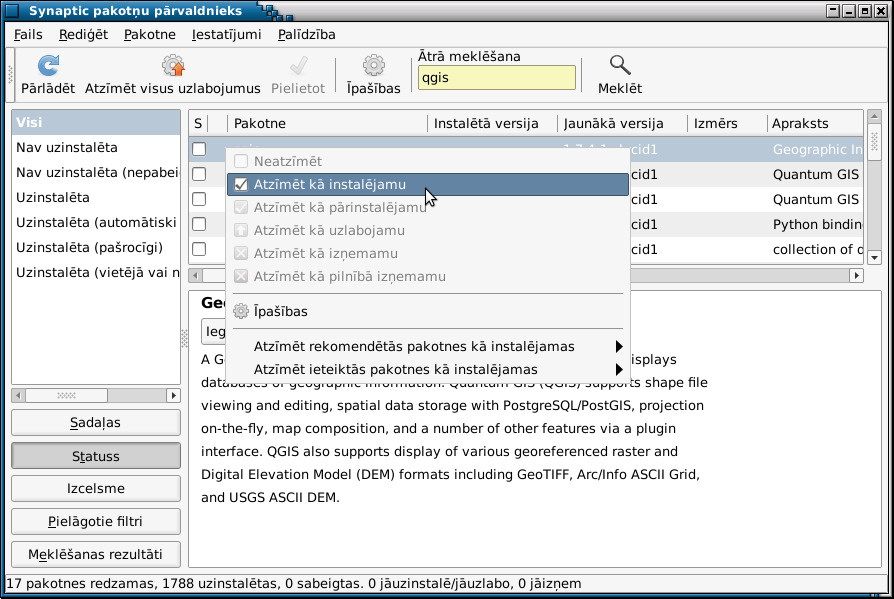The image size is (894, 599).
Task: Sort by the S column header
Action: point(198,124)
